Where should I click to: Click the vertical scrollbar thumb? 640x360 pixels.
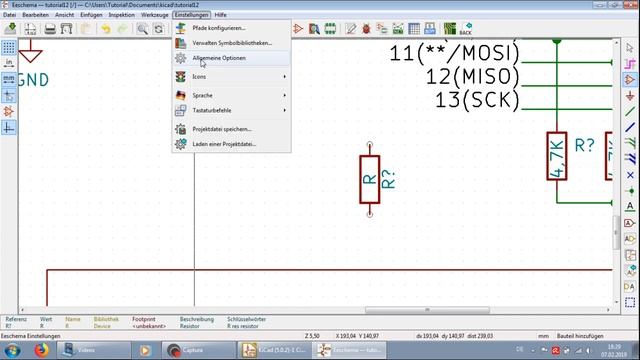pyautogui.click(x=616, y=232)
